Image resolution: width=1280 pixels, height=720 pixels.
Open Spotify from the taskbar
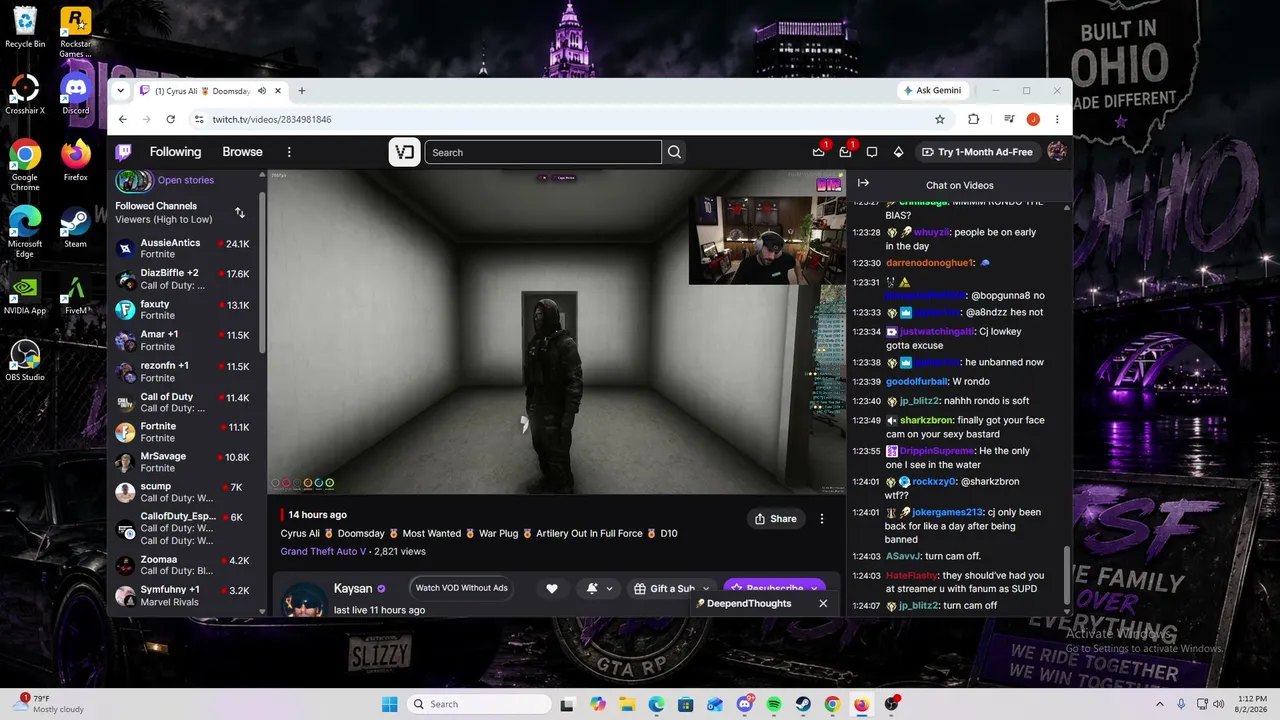(774, 704)
